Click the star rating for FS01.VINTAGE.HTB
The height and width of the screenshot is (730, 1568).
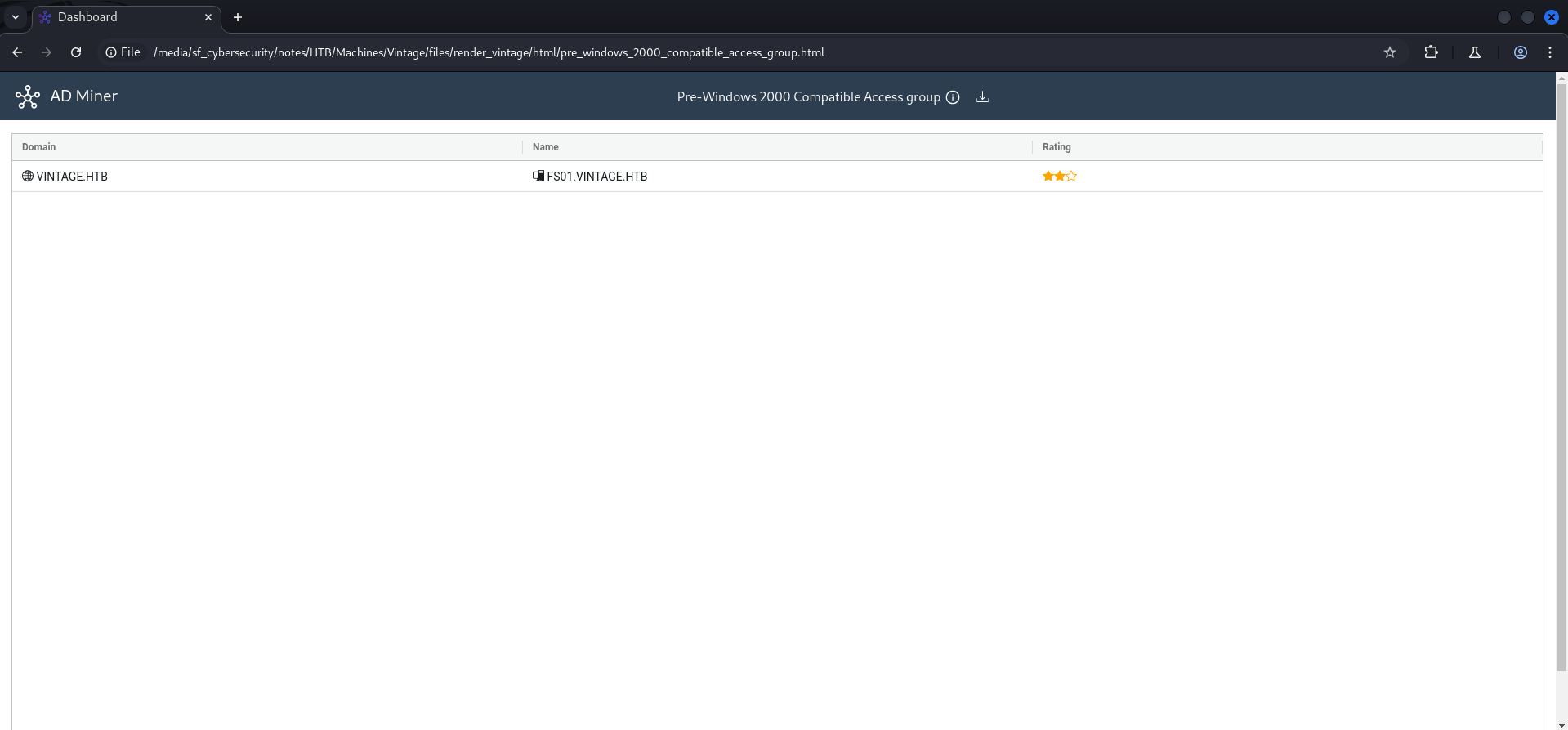1060,176
